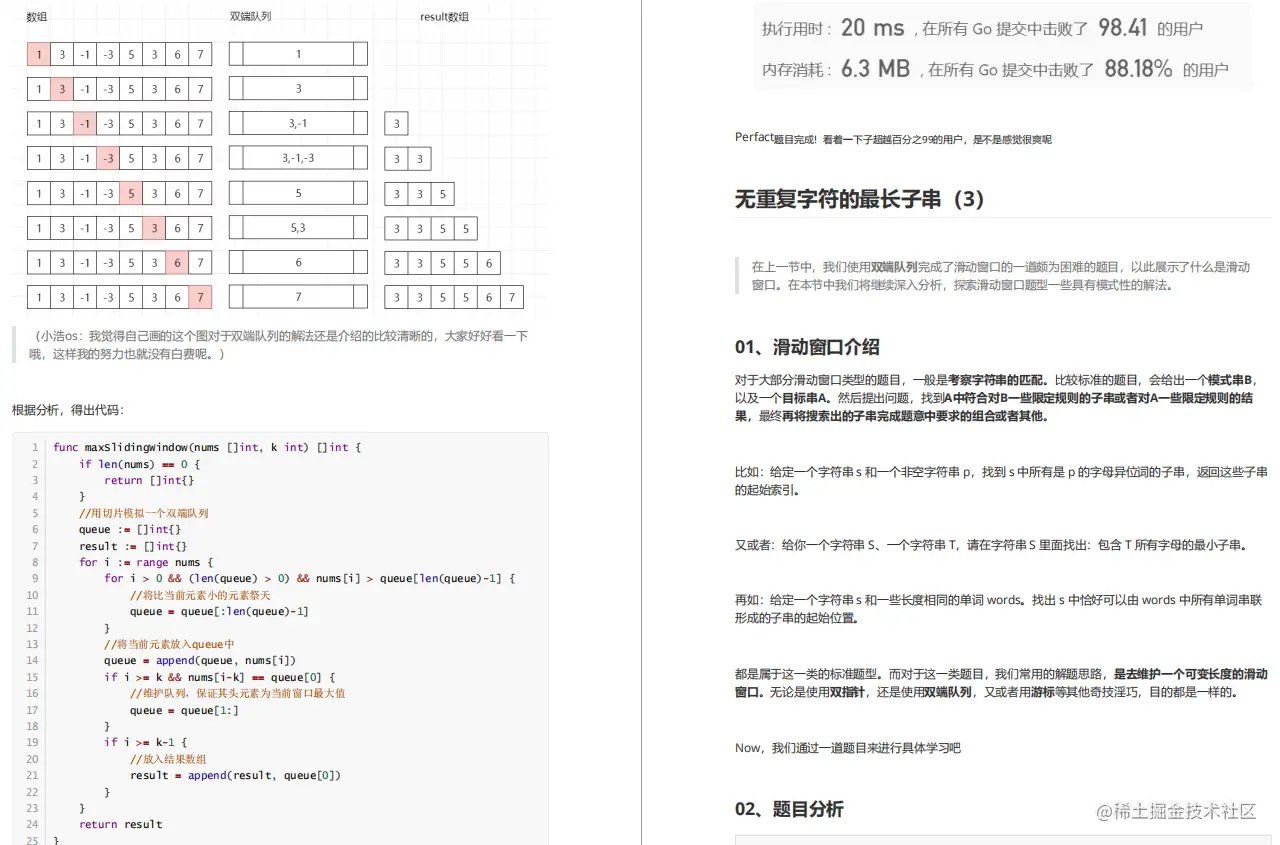Click code line 'result = append(result, queue[0])'
The width and height of the screenshot is (1280, 845).
point(235,775)
